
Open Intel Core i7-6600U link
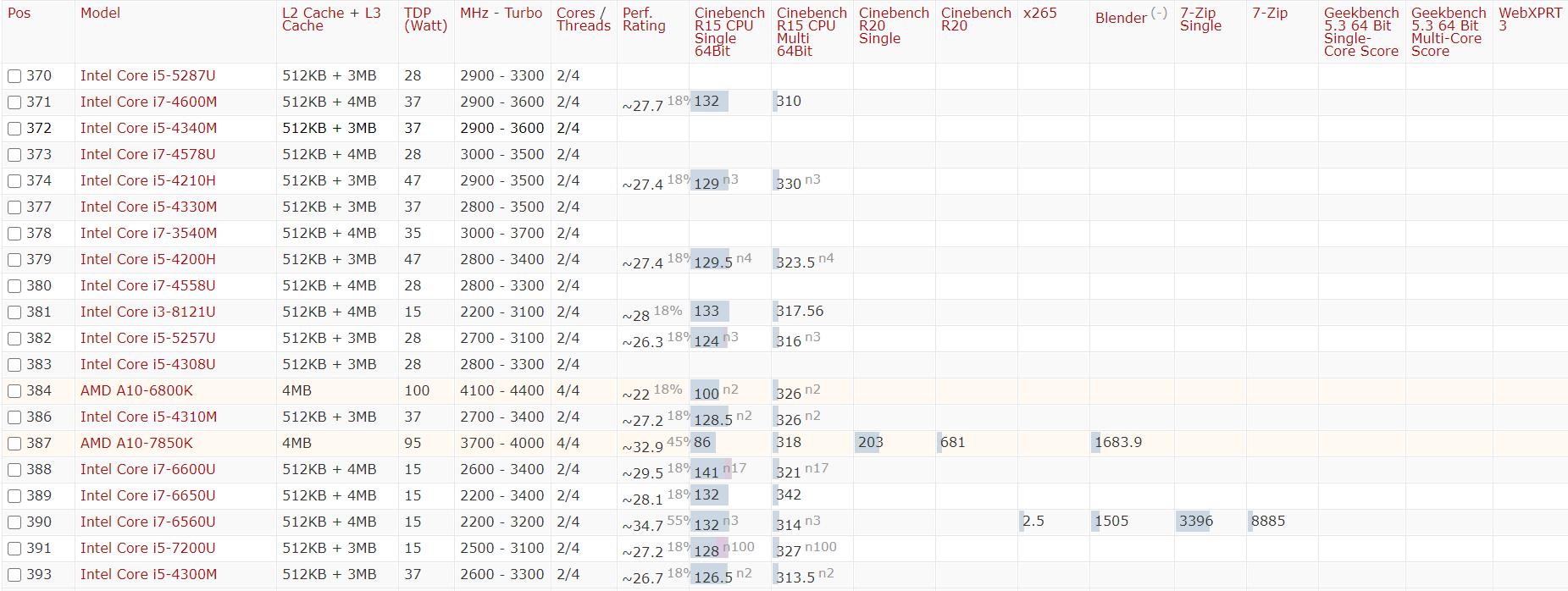point(147,469)
